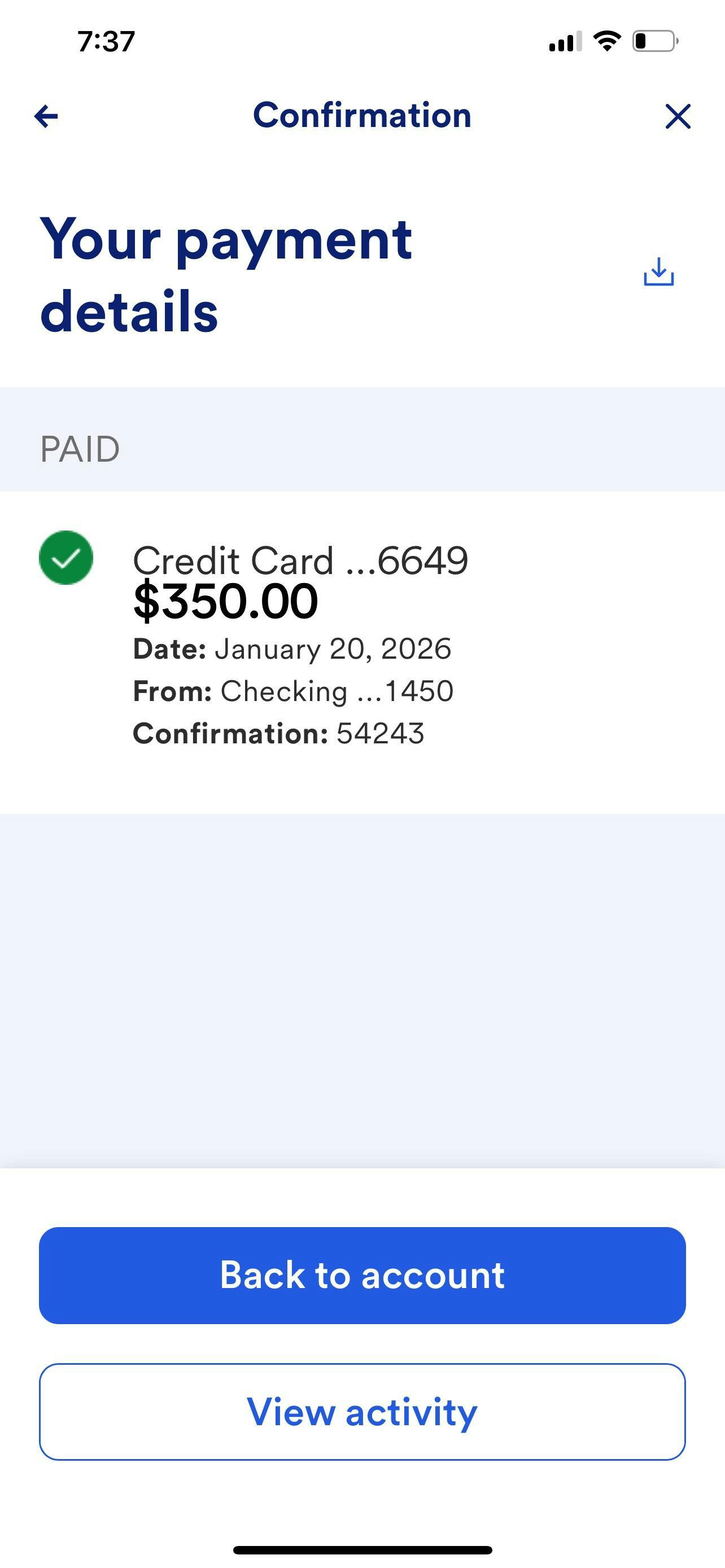Image resolution: width=725 pixels, height=1568 pixels.
Task: Tap the battery indicator icon
Action: coord(654,41)
